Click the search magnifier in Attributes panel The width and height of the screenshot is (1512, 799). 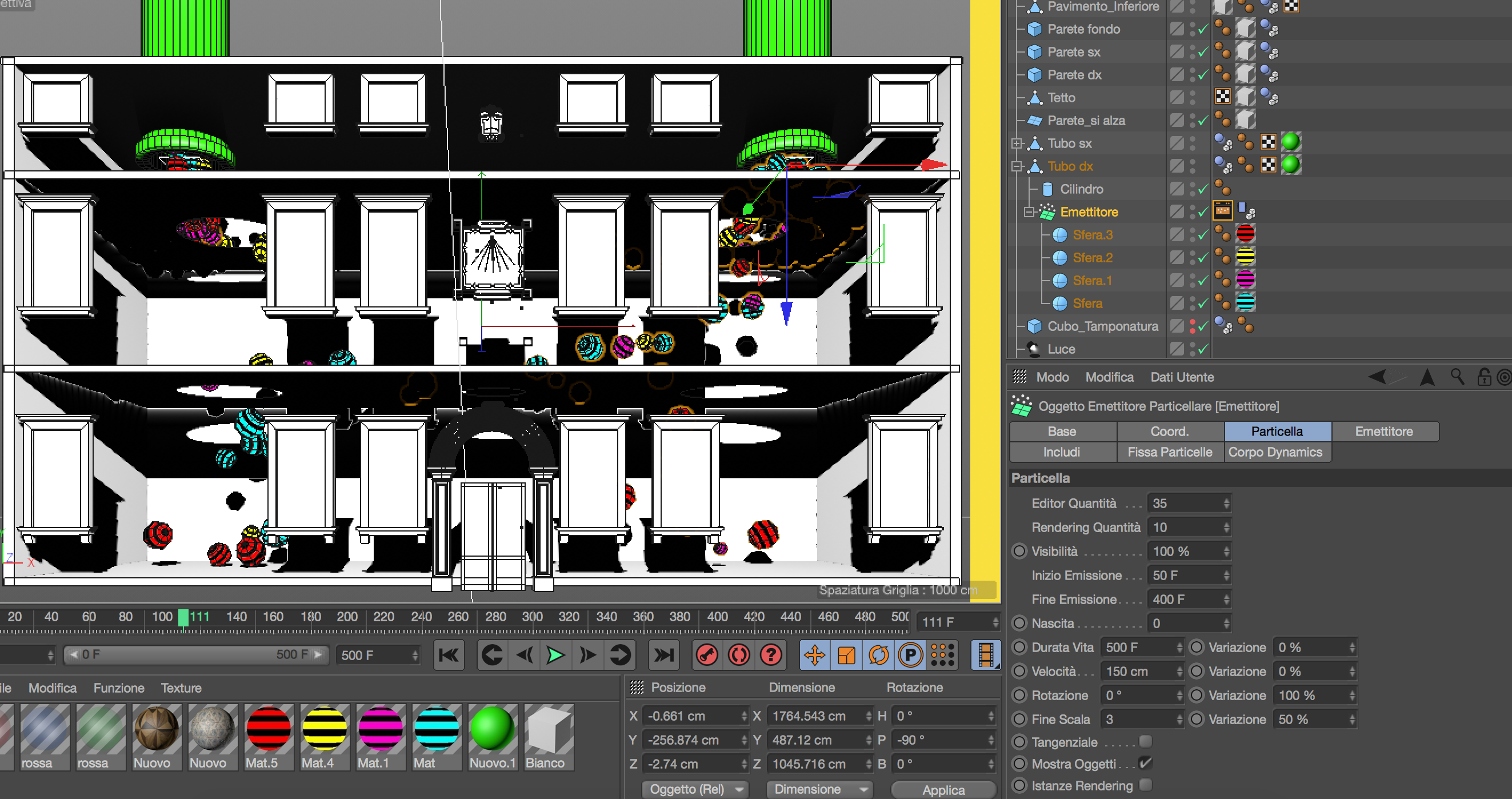click(1457, 376)
